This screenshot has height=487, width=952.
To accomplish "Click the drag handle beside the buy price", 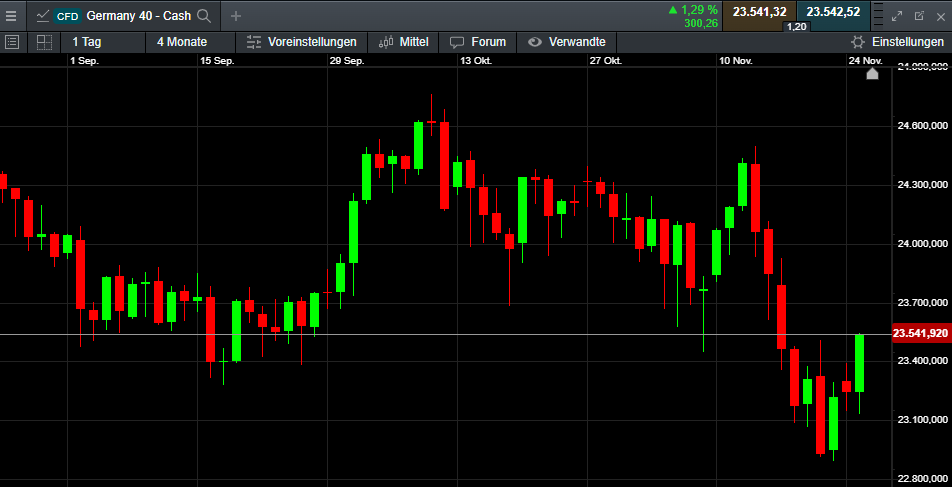I will coord(876,16).
